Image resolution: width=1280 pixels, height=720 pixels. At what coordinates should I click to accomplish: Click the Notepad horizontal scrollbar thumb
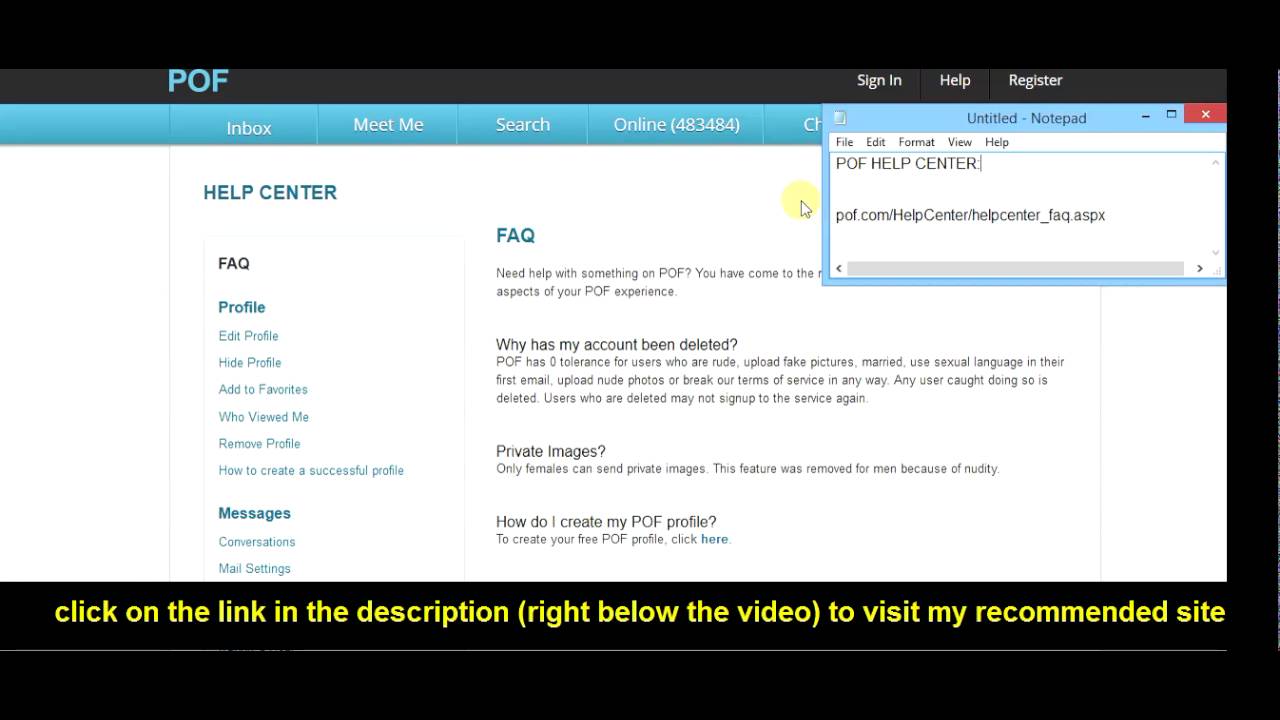(1015, 268)
